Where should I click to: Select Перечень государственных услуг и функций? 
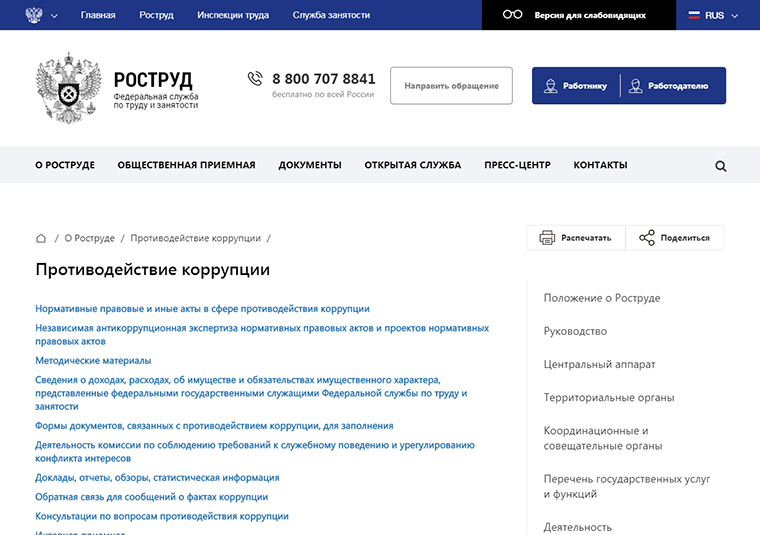[x=627, y=486]
